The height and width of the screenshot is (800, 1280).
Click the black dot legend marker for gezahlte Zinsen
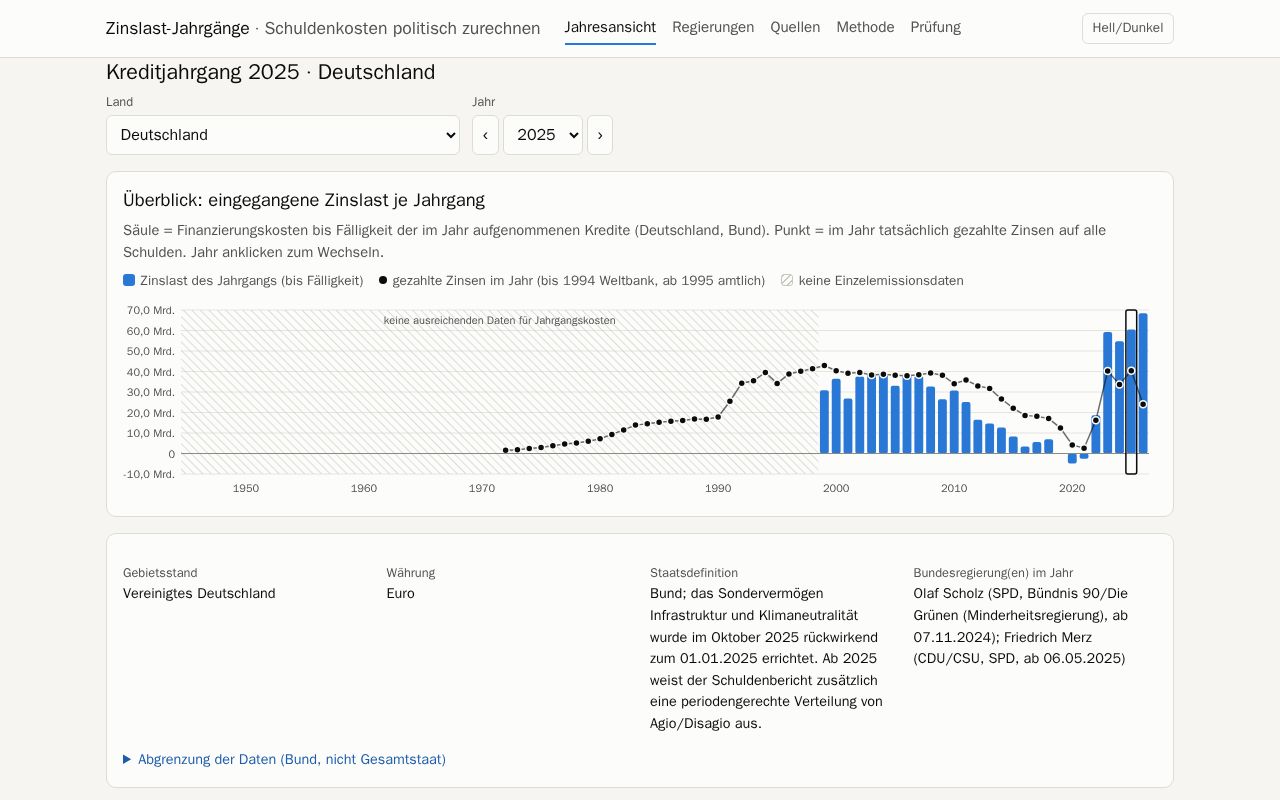(383, 280)
